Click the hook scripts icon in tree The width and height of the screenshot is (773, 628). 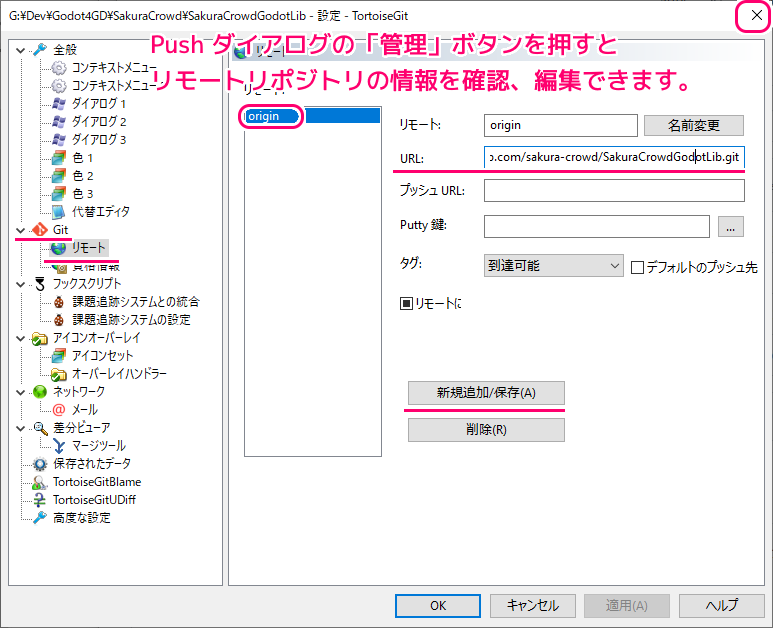tap(40, 284)
